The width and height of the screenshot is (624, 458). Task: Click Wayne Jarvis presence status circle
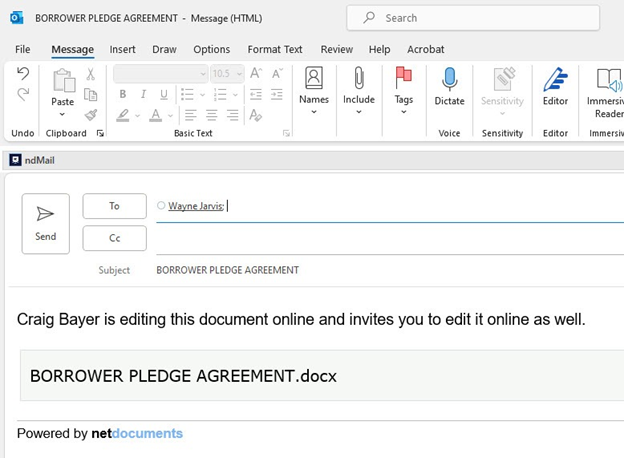pos(161,205)
